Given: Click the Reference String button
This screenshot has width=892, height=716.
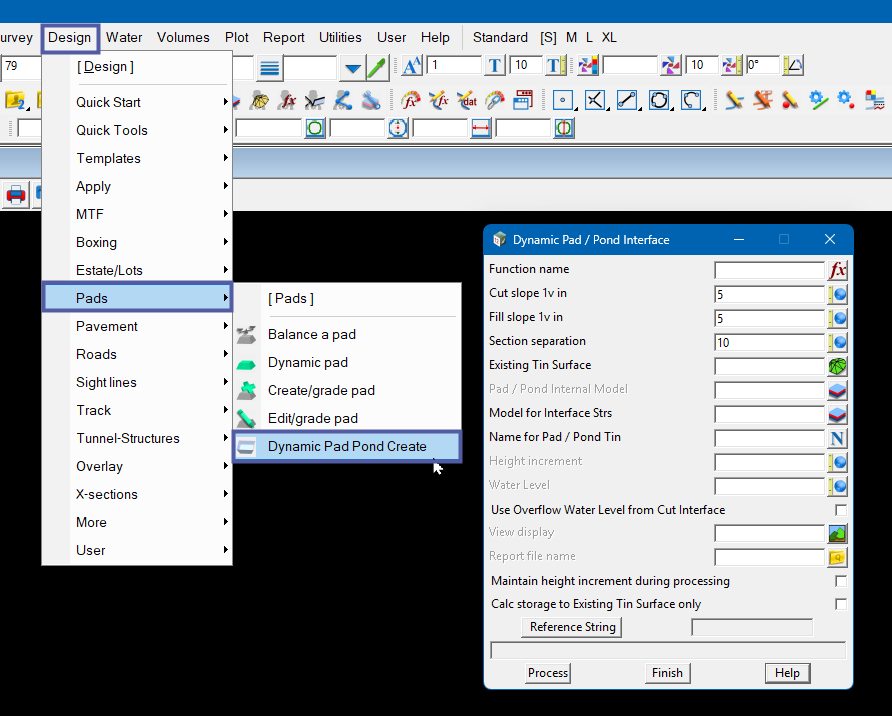Looking at the screenshot, I should point(573,627).
